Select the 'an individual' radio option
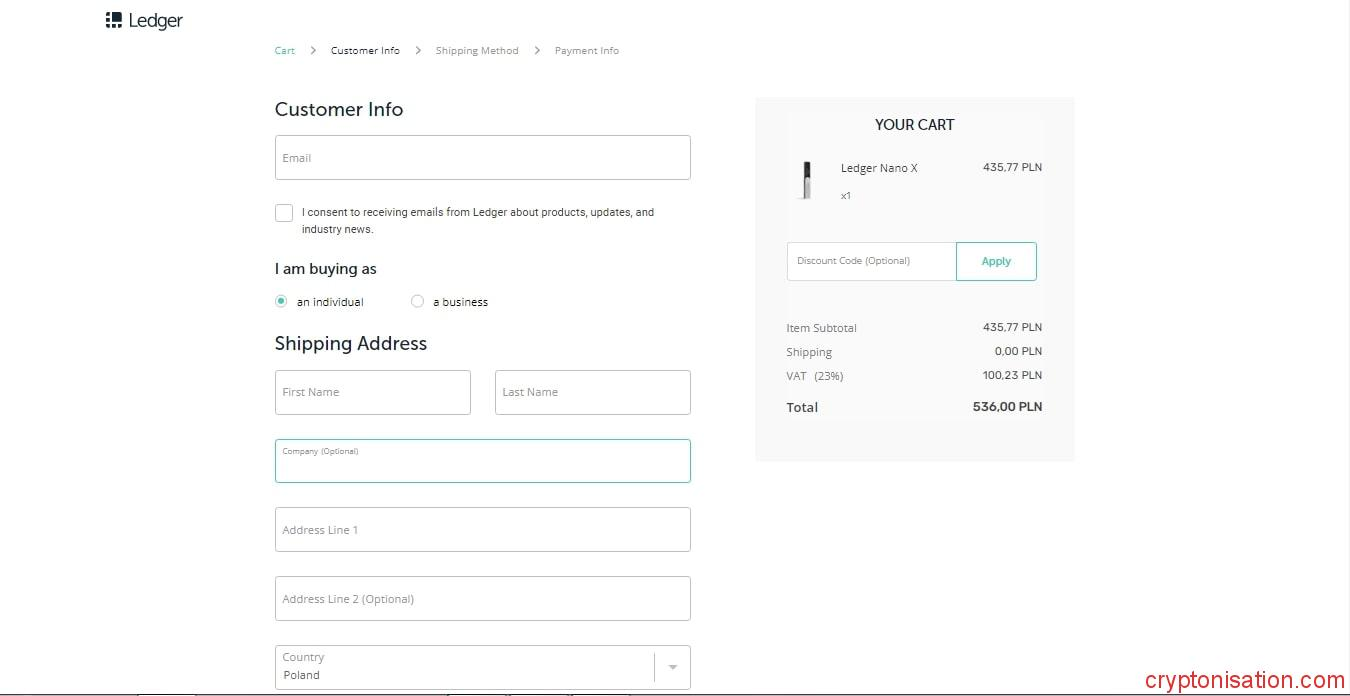The width and height of the screenshot is (1350, 696). tap(281, 301)
